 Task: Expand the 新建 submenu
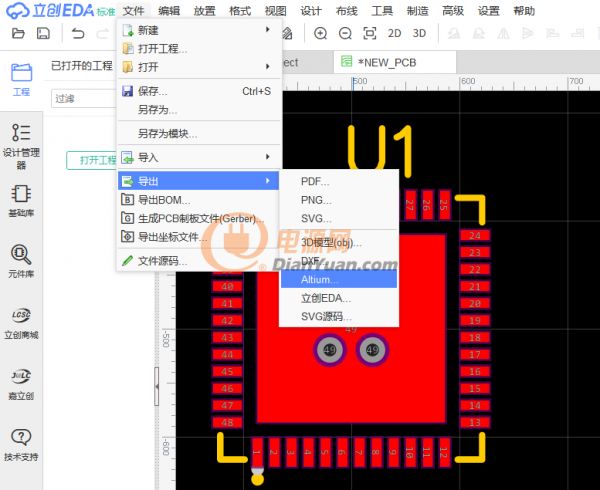pos(199,30)
